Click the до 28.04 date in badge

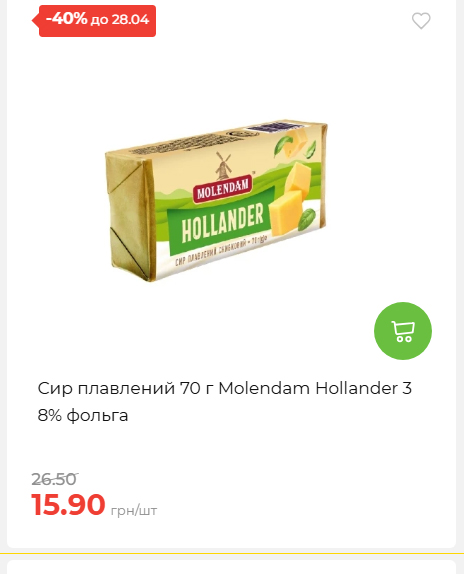click(x=120, y=19)
